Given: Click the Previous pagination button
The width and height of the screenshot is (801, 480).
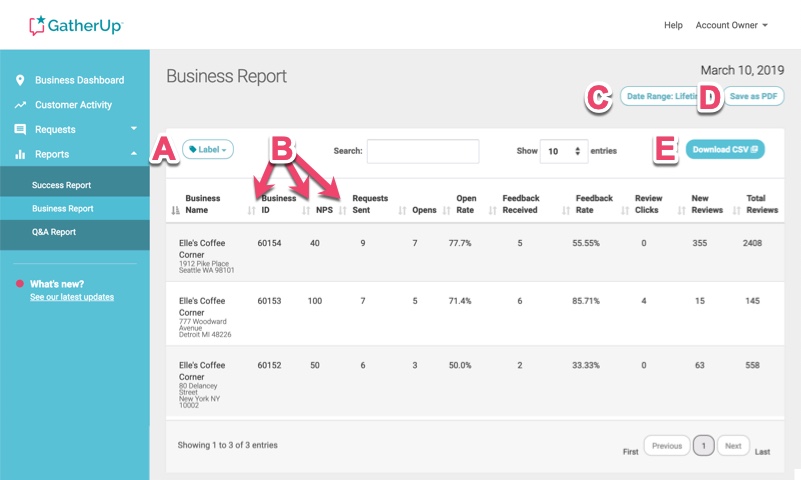Looking at the screenshot, I should click(x=667, y=446).
